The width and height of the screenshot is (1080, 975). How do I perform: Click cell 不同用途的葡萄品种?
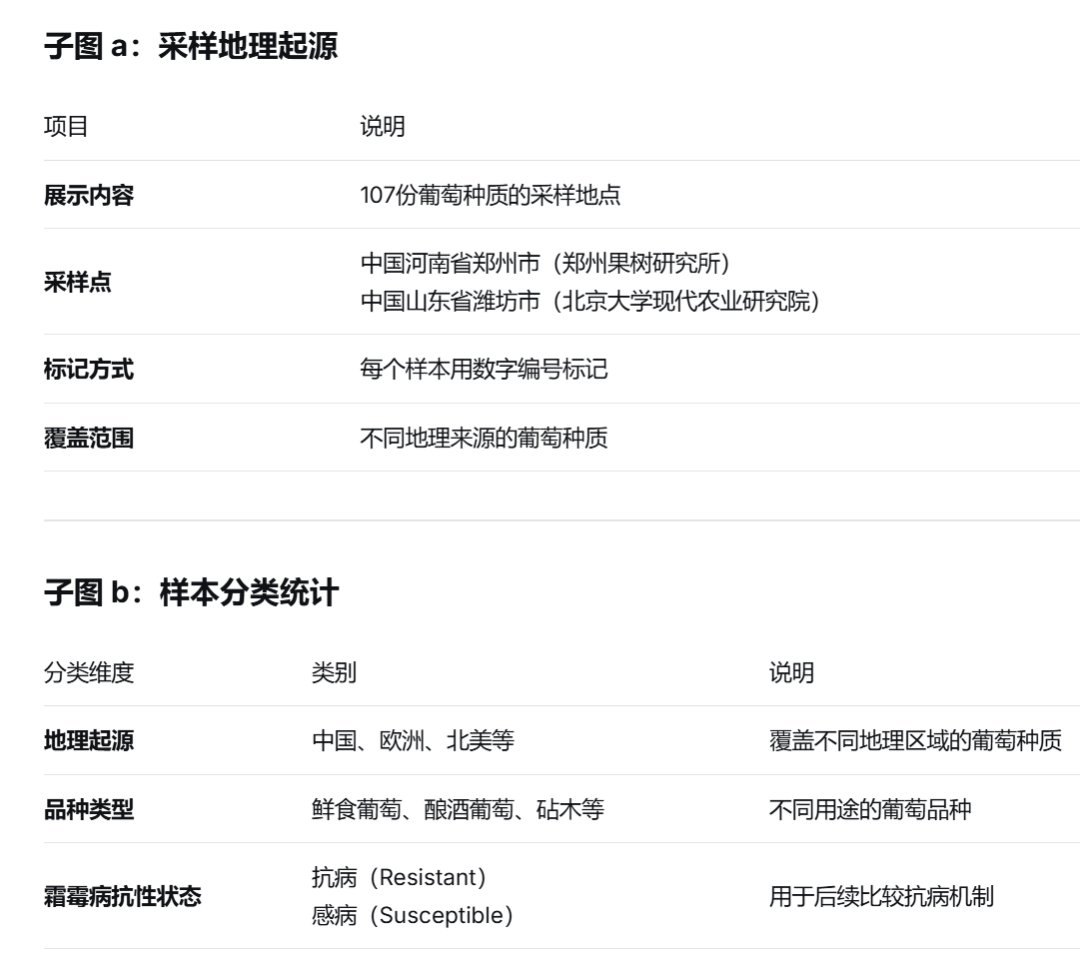click(x=871, y=810)
